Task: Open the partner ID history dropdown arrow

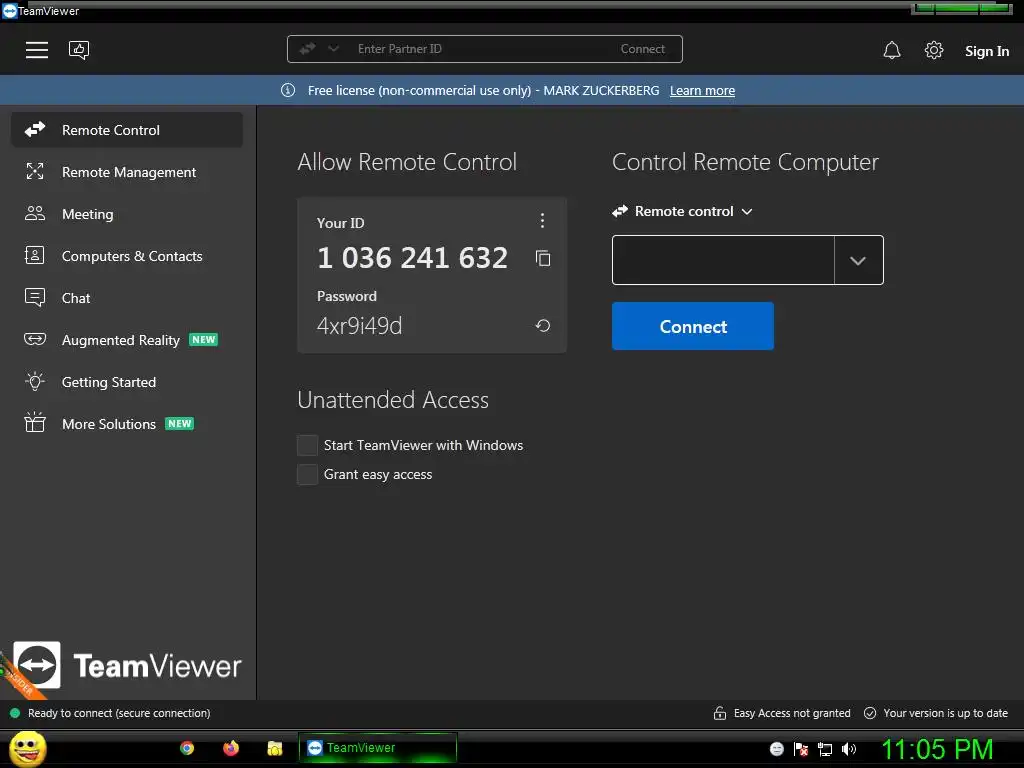Action: pyautogui.click(x=858, y=261)
